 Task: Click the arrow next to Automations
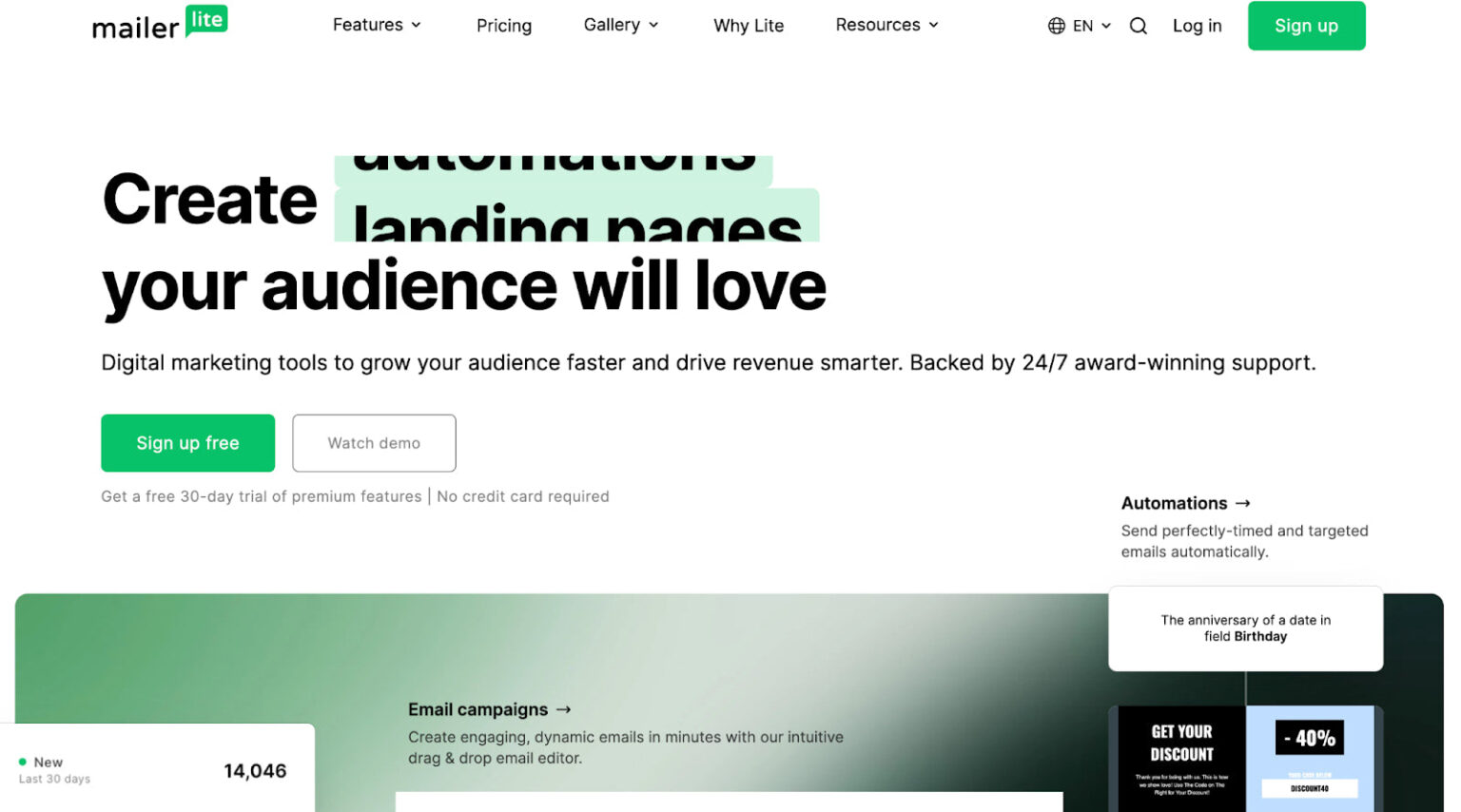1242,503
